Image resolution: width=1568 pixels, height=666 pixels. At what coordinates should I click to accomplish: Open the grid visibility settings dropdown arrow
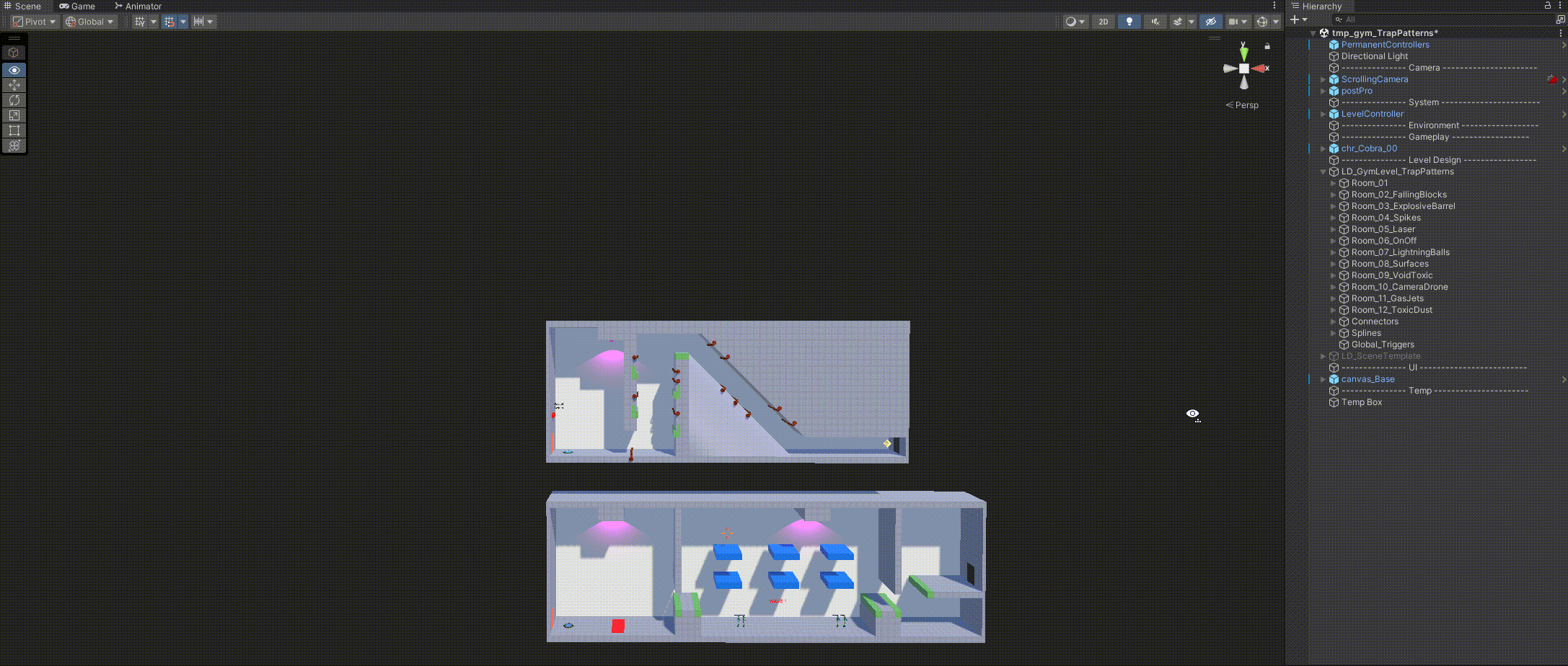click(x=153, y=22)
